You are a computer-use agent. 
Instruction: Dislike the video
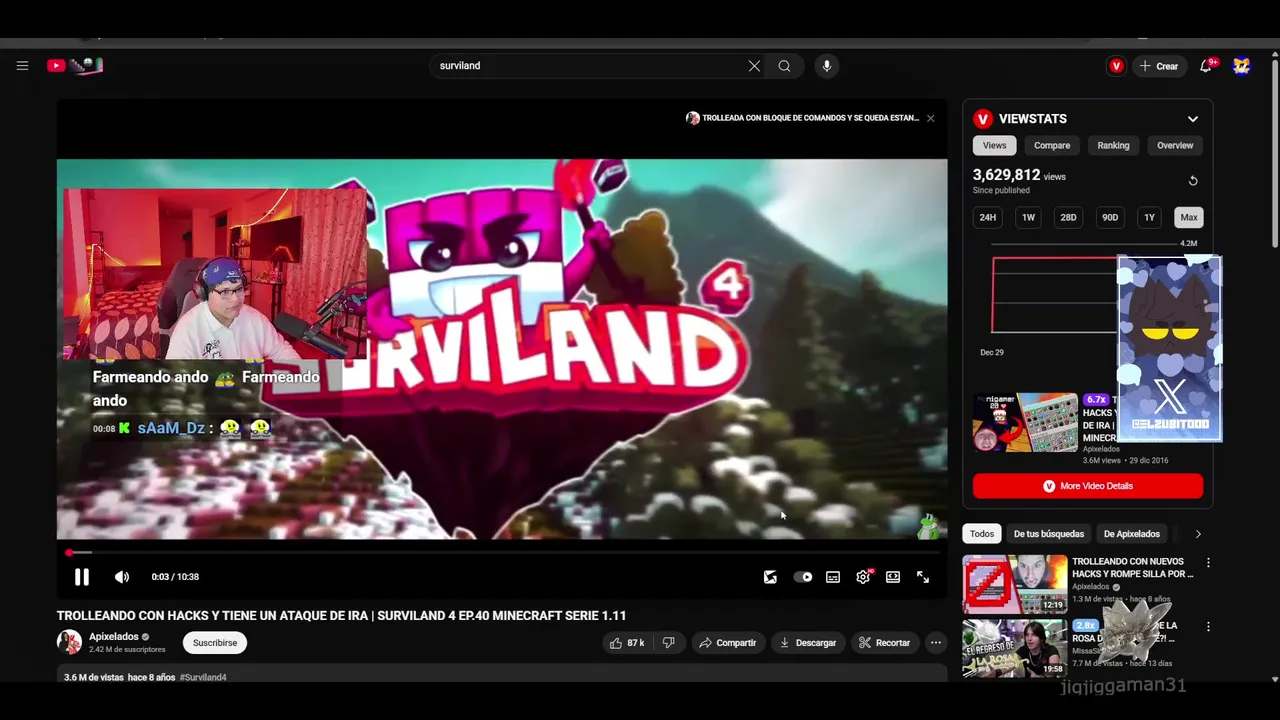click(x=668, y=643)
